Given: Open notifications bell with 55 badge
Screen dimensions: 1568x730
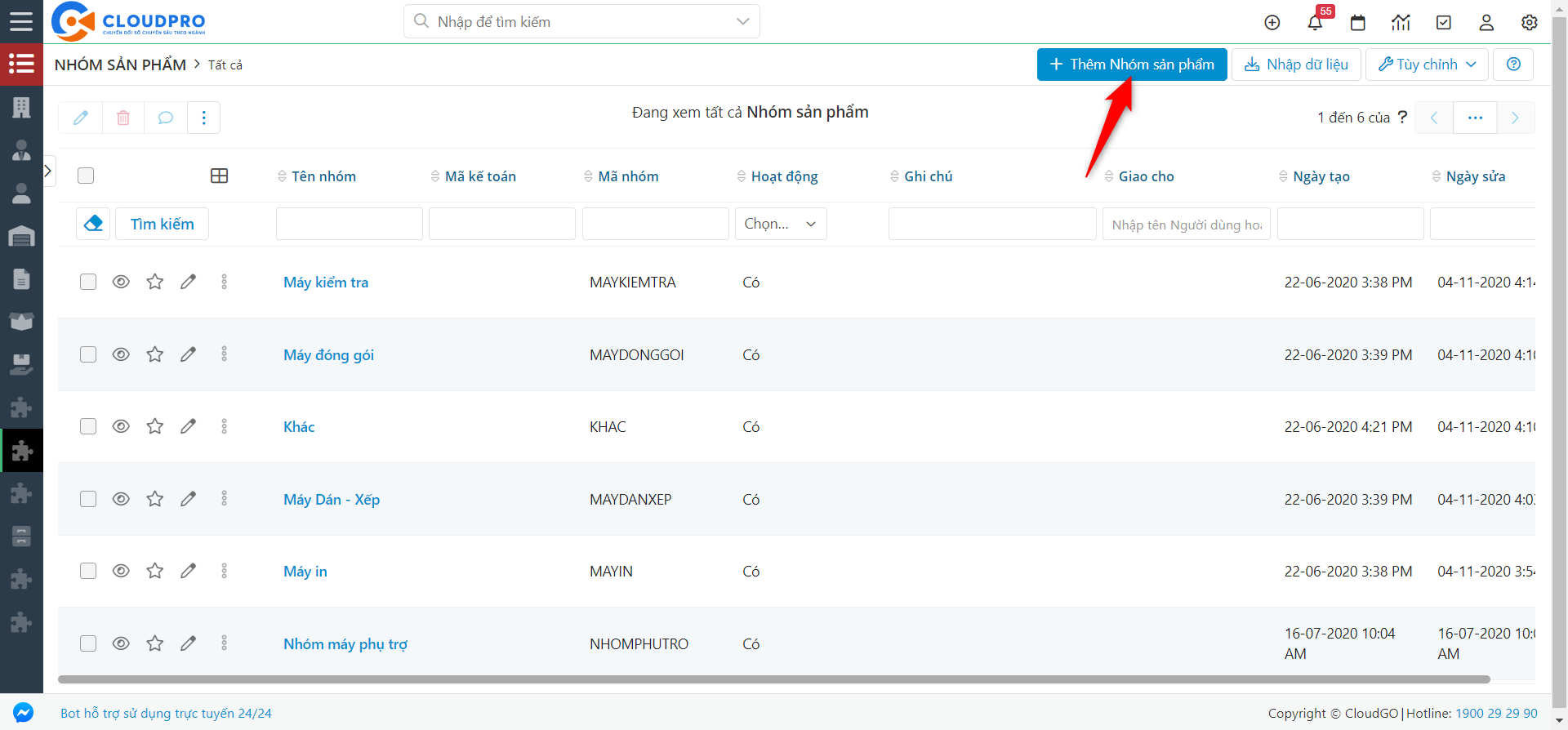Looking at the screenshot, I should pyautogui.click(x=1315, y=23).
